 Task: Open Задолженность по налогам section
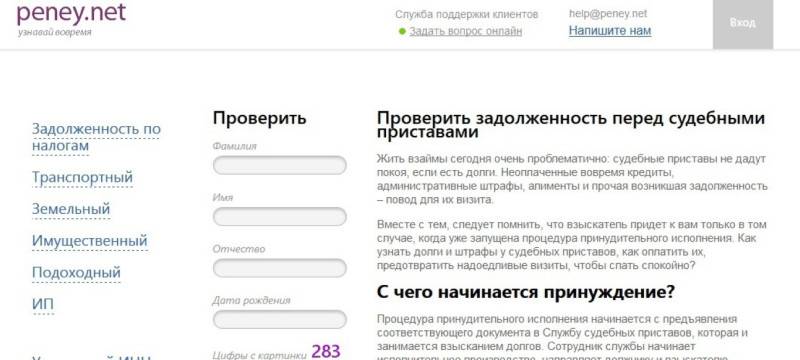click(x=96, y=138)
